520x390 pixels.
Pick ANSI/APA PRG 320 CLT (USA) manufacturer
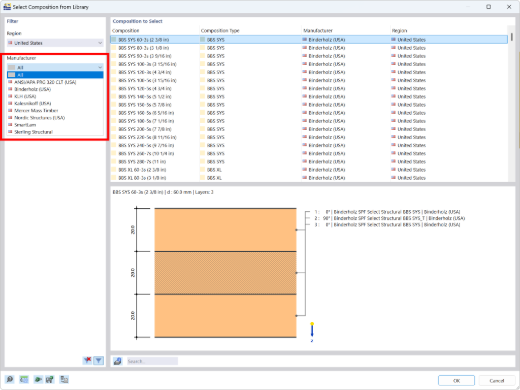coord(55,82)
